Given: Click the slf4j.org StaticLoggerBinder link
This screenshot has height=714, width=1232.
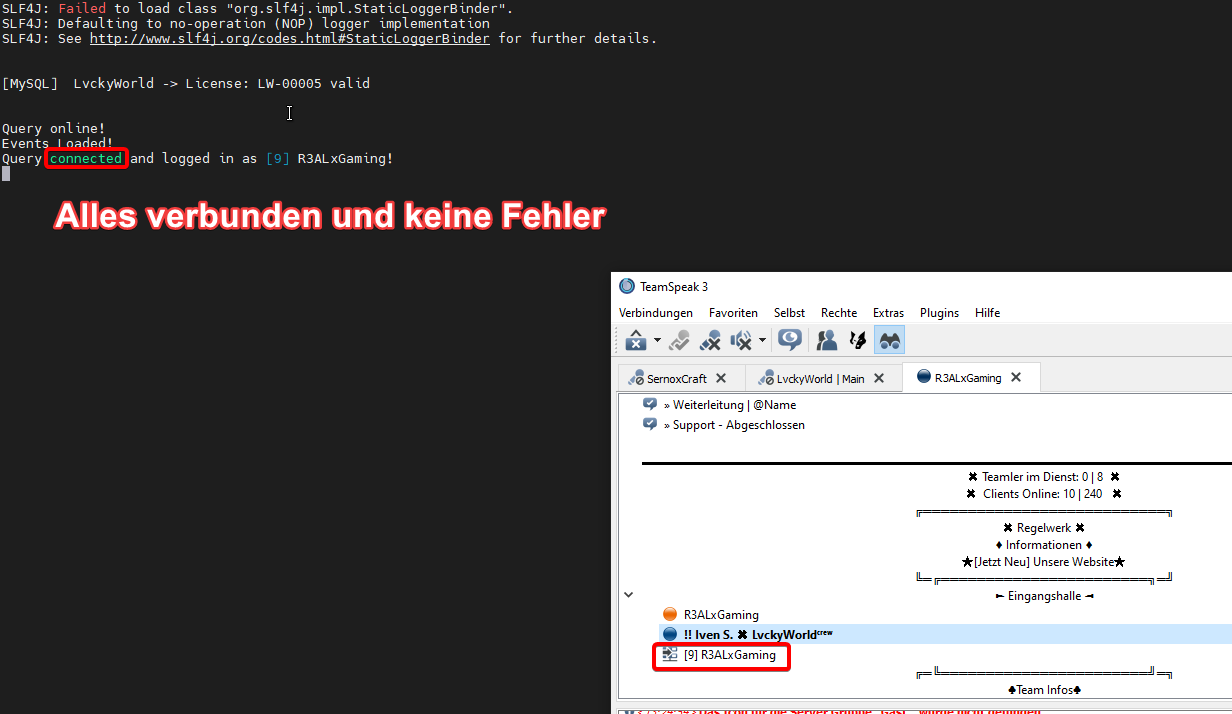Looking at the screenshot, I should click(x=289, y=39).
